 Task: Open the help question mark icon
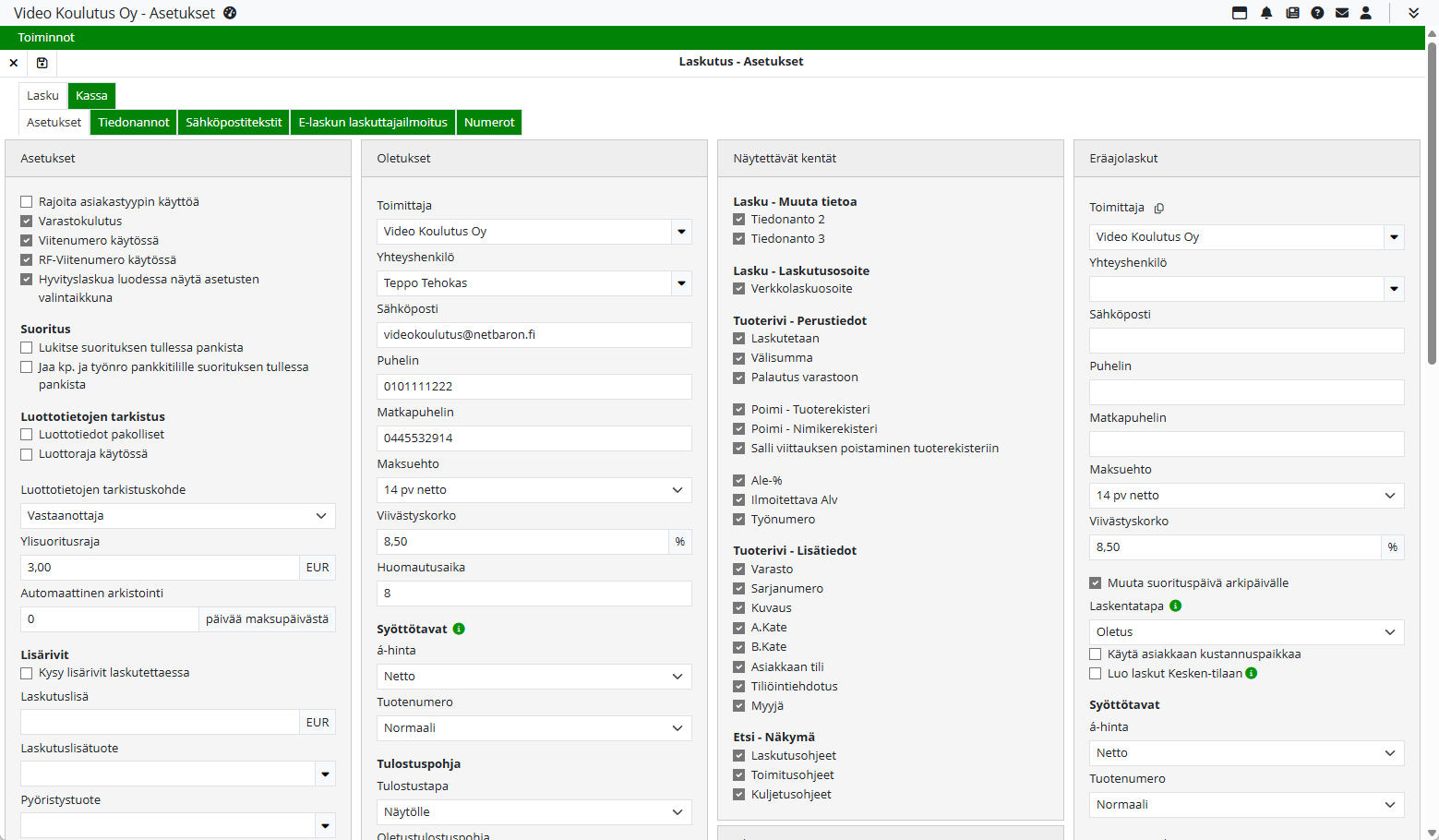coord(1317,13)
